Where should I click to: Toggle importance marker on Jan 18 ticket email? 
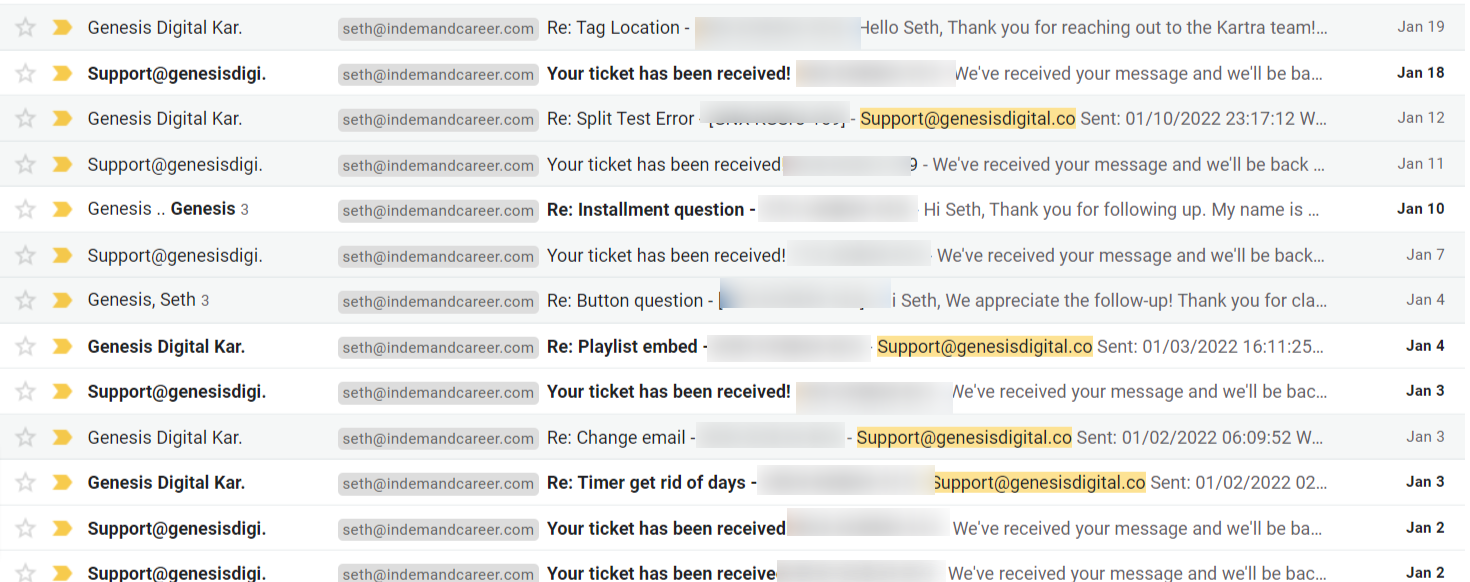point(62,73)
